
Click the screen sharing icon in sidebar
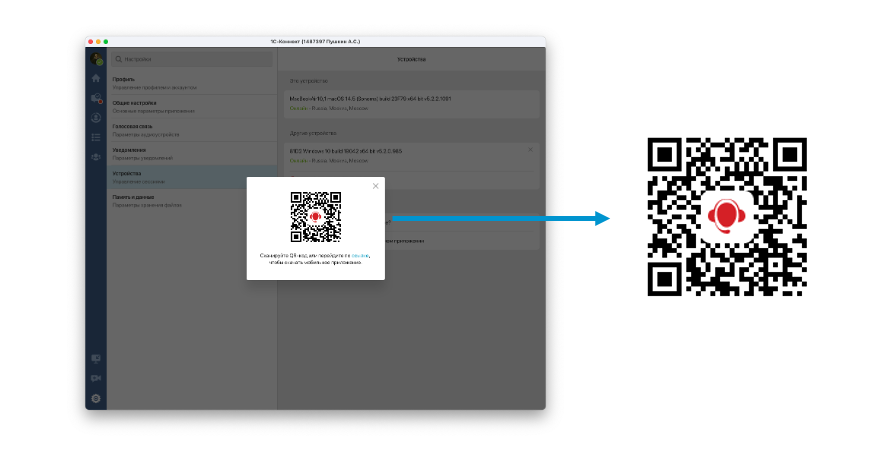click(x=96, y=358)
